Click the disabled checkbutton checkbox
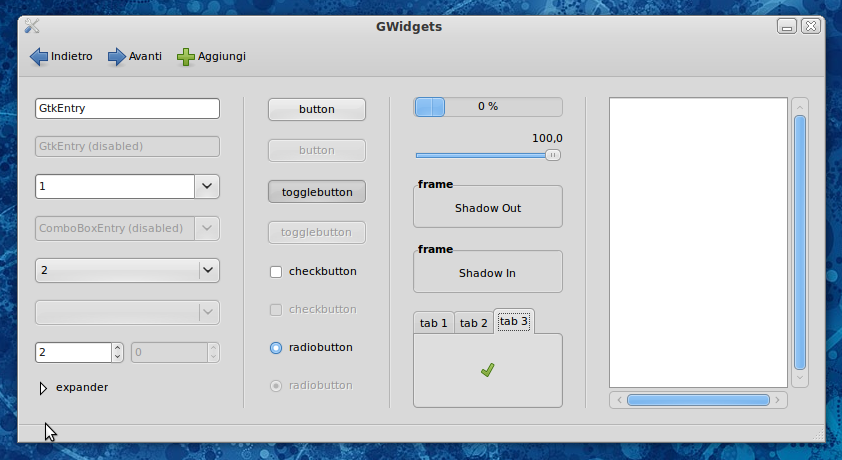Viewport: 842px width, 460px height. [275, 310]
